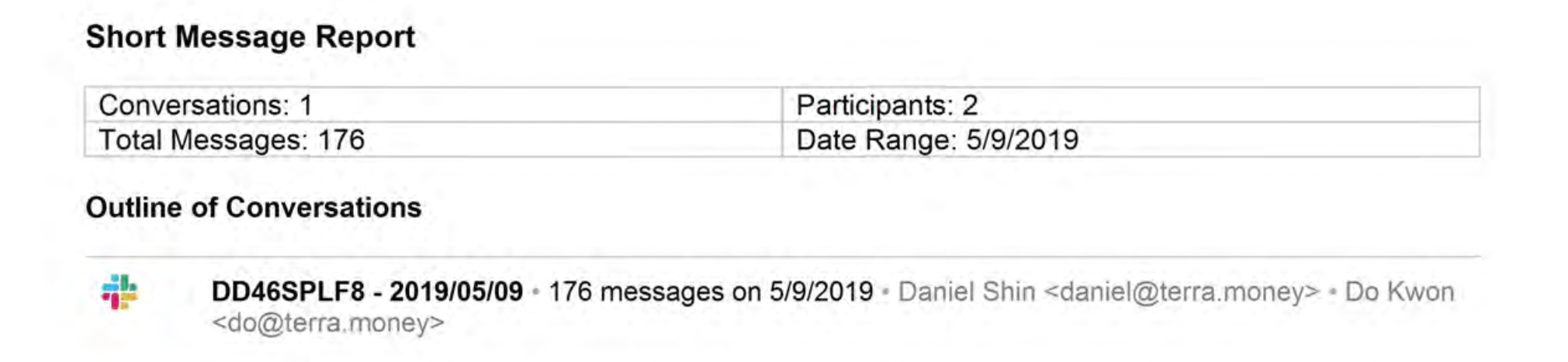Screen dimensions: 1568x362
Task: Click the 2019/05/09 date in conversation title
Action: [x=455, y=291]
